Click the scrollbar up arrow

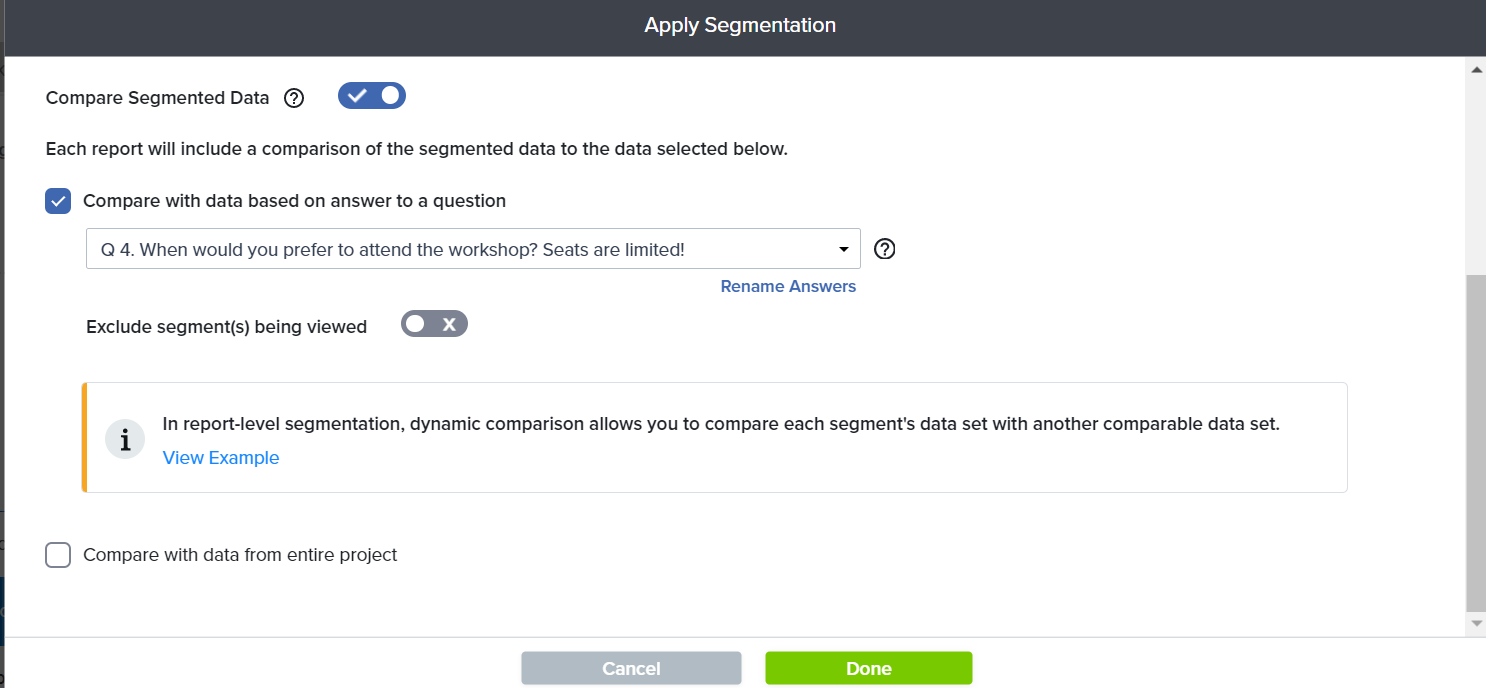[x=1476, y=69]
